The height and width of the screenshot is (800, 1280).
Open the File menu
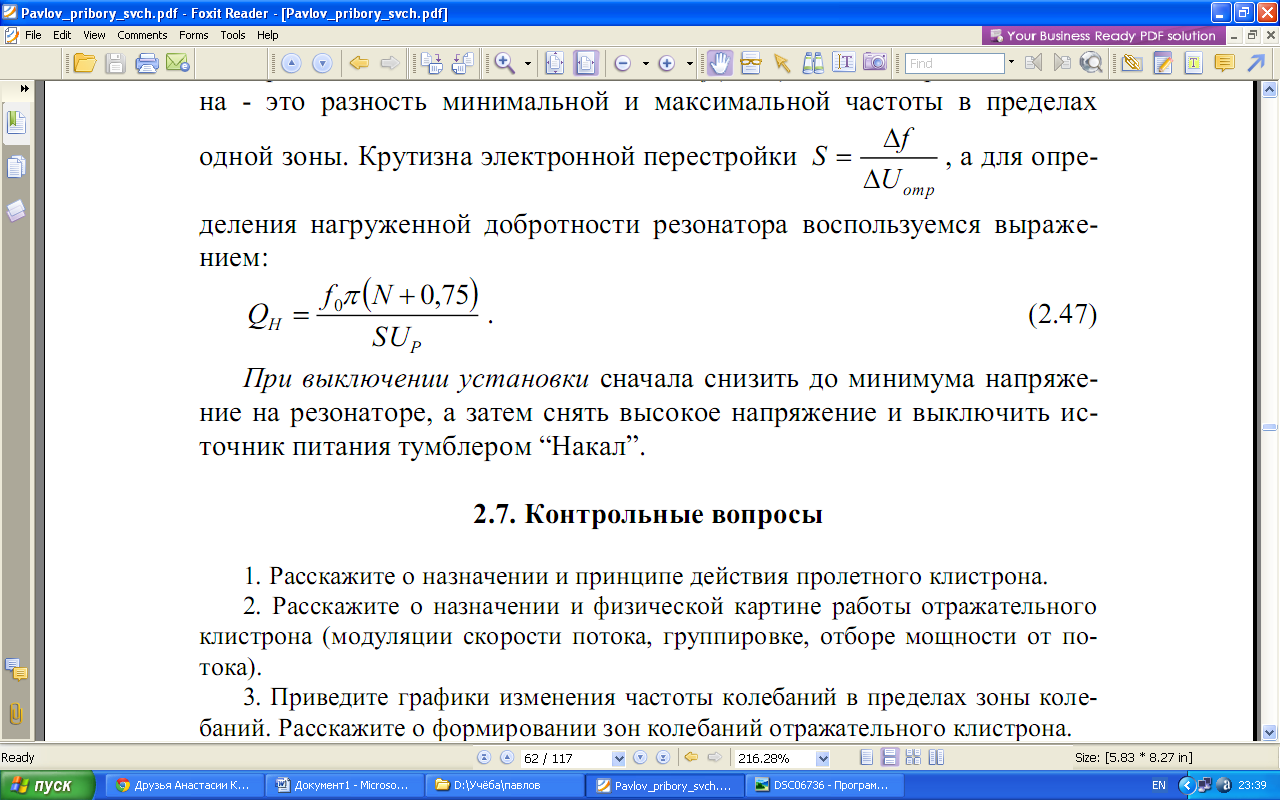(x=33, y=35)
